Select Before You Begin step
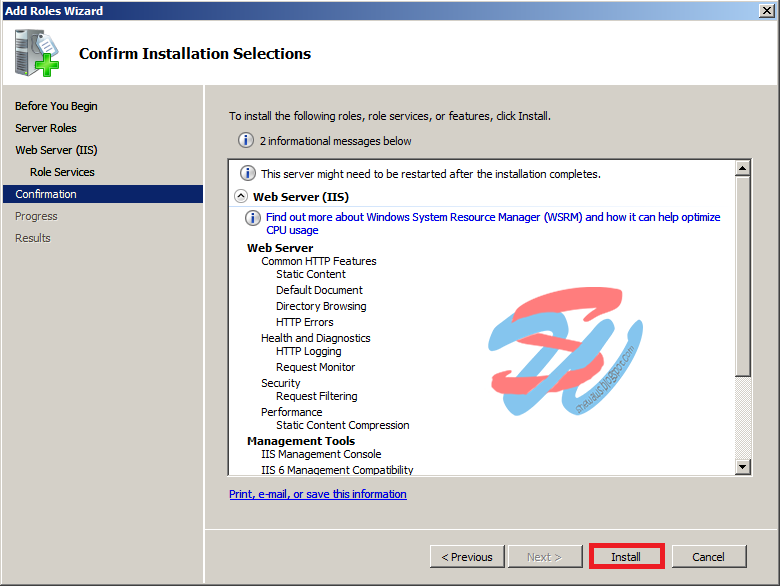Image resolution: width=780 pixels, height=586 pixels. (56, 106)
